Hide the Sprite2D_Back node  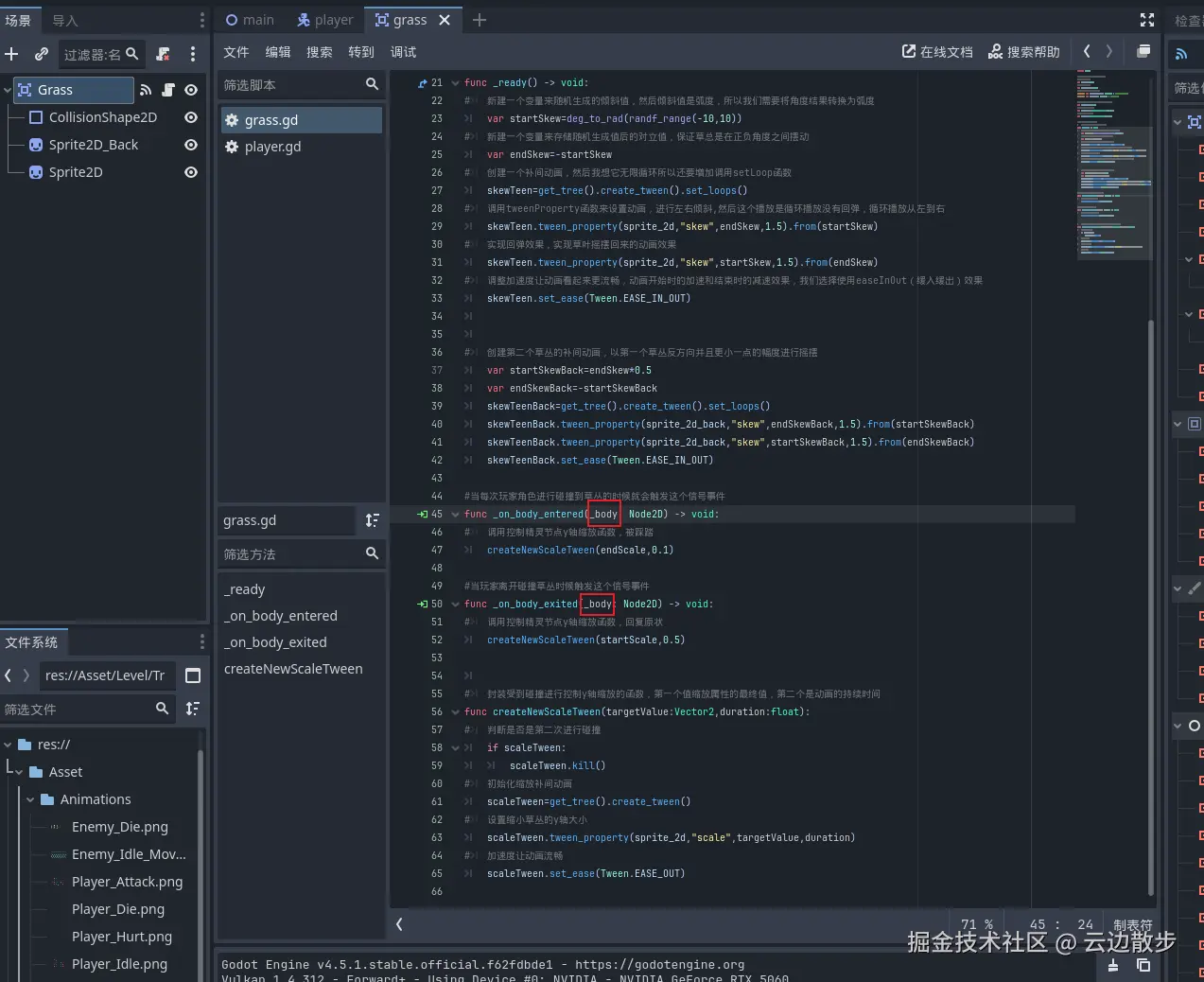coord(191,145)
